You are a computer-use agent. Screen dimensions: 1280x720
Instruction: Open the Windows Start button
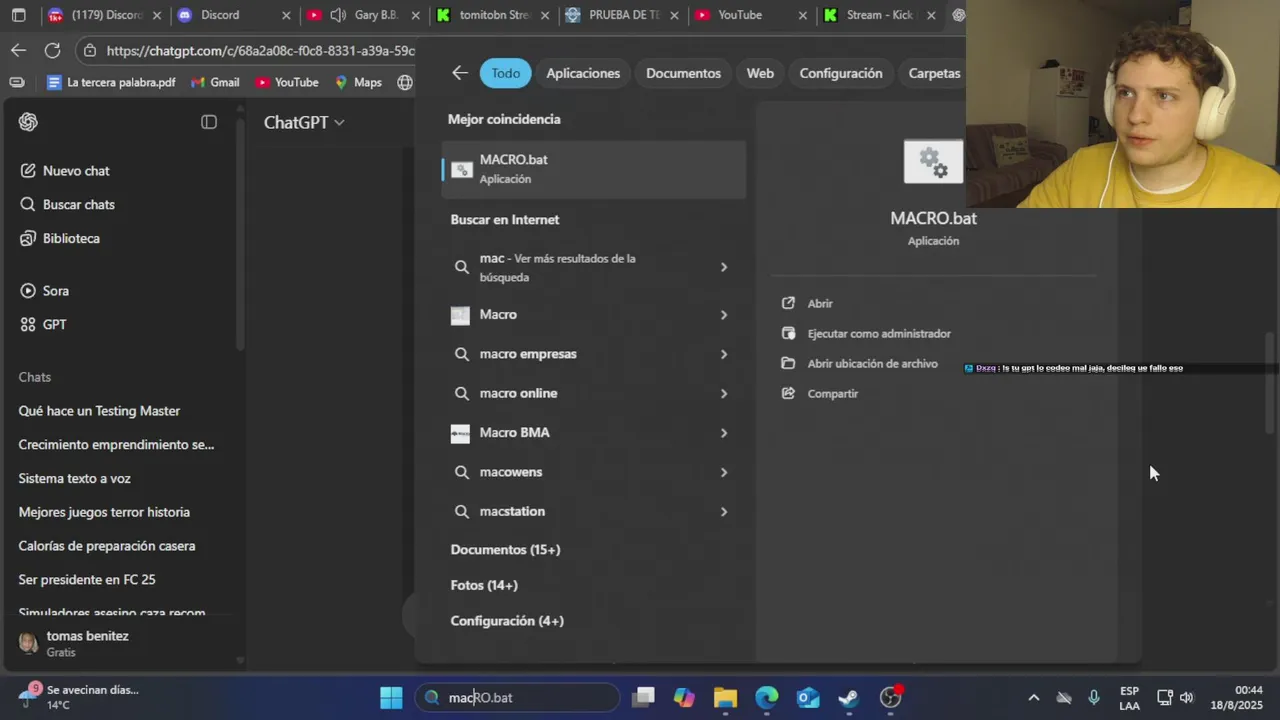pyautogui.click(x=391, y=697)
